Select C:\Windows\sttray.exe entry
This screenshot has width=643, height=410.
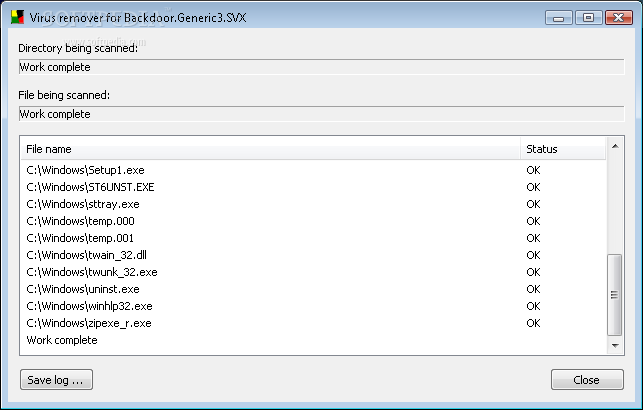pyautogui.click(x=82, y=204)
